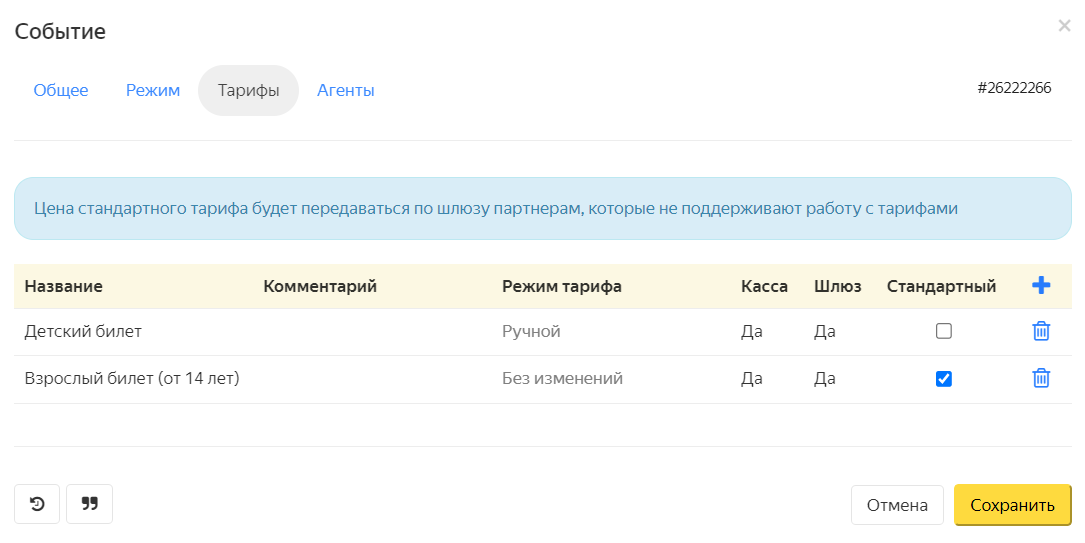Click the quotation marks icon button
Viewport: 1085px width, 543px height.
tap(89, 504)
